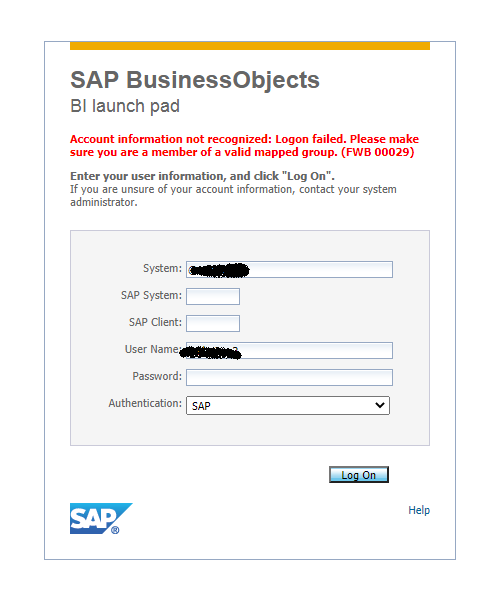Click the "Authentication:" label text
This screenshot has height=589, width=479.
(x=145, y=403)
